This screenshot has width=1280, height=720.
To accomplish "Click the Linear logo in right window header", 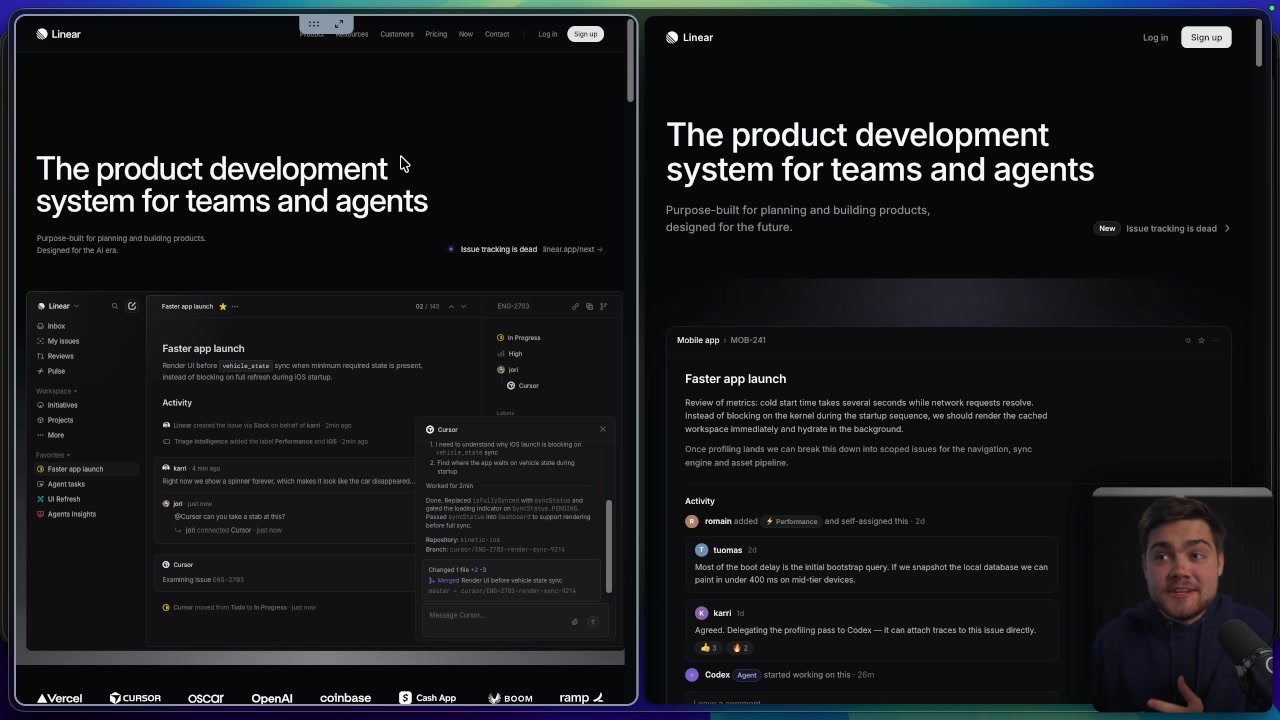I will point(690,37).
